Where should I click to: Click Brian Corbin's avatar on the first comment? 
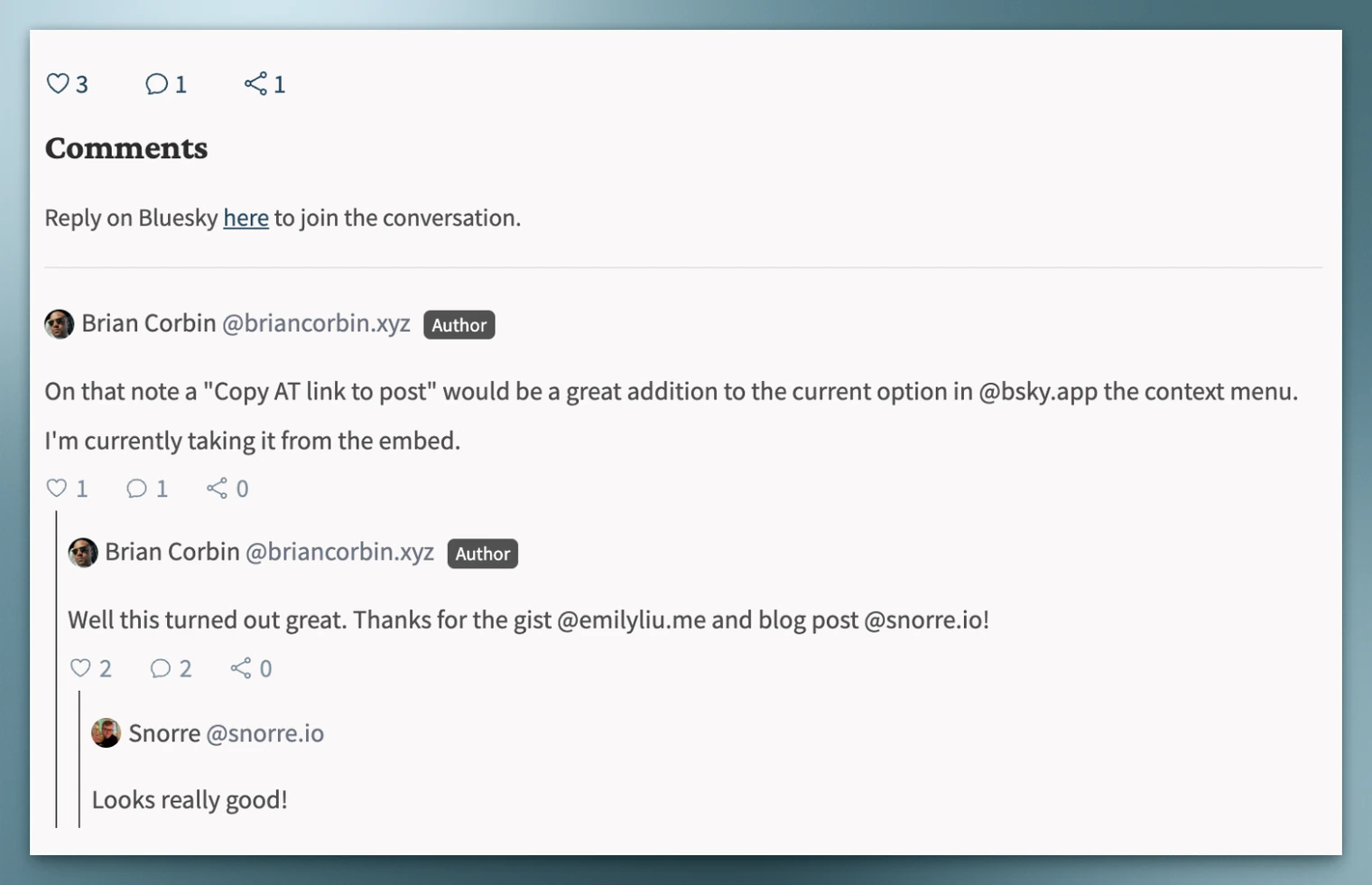tap(60, 324)
